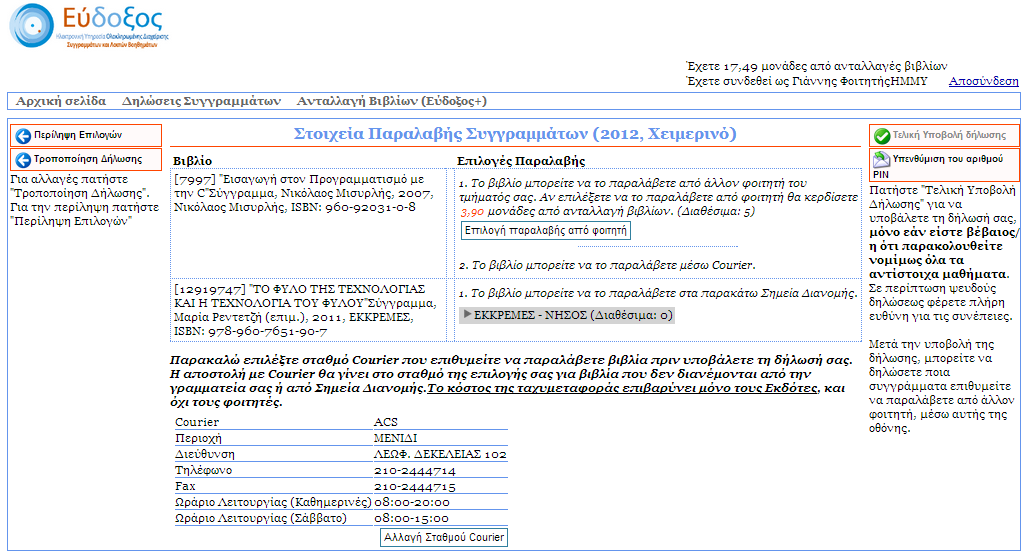Click back arrow icon beside Τροποποίηση Δήλωσης
Viewport: 1028px width, 558px height.
pyautogui.click(x=23, y=160)
